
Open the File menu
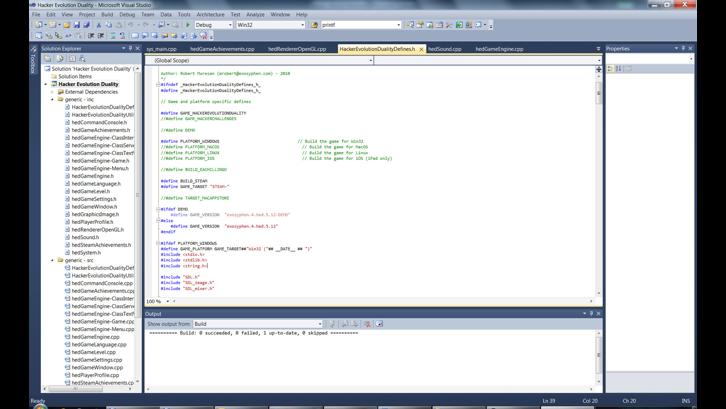click(36, 14)
